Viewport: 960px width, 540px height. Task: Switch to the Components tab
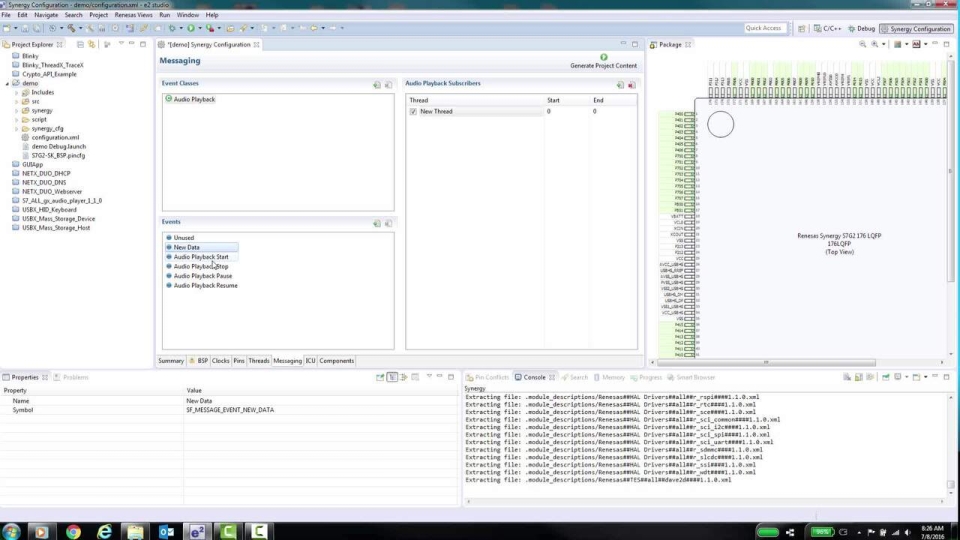click(x=337, y=361)
